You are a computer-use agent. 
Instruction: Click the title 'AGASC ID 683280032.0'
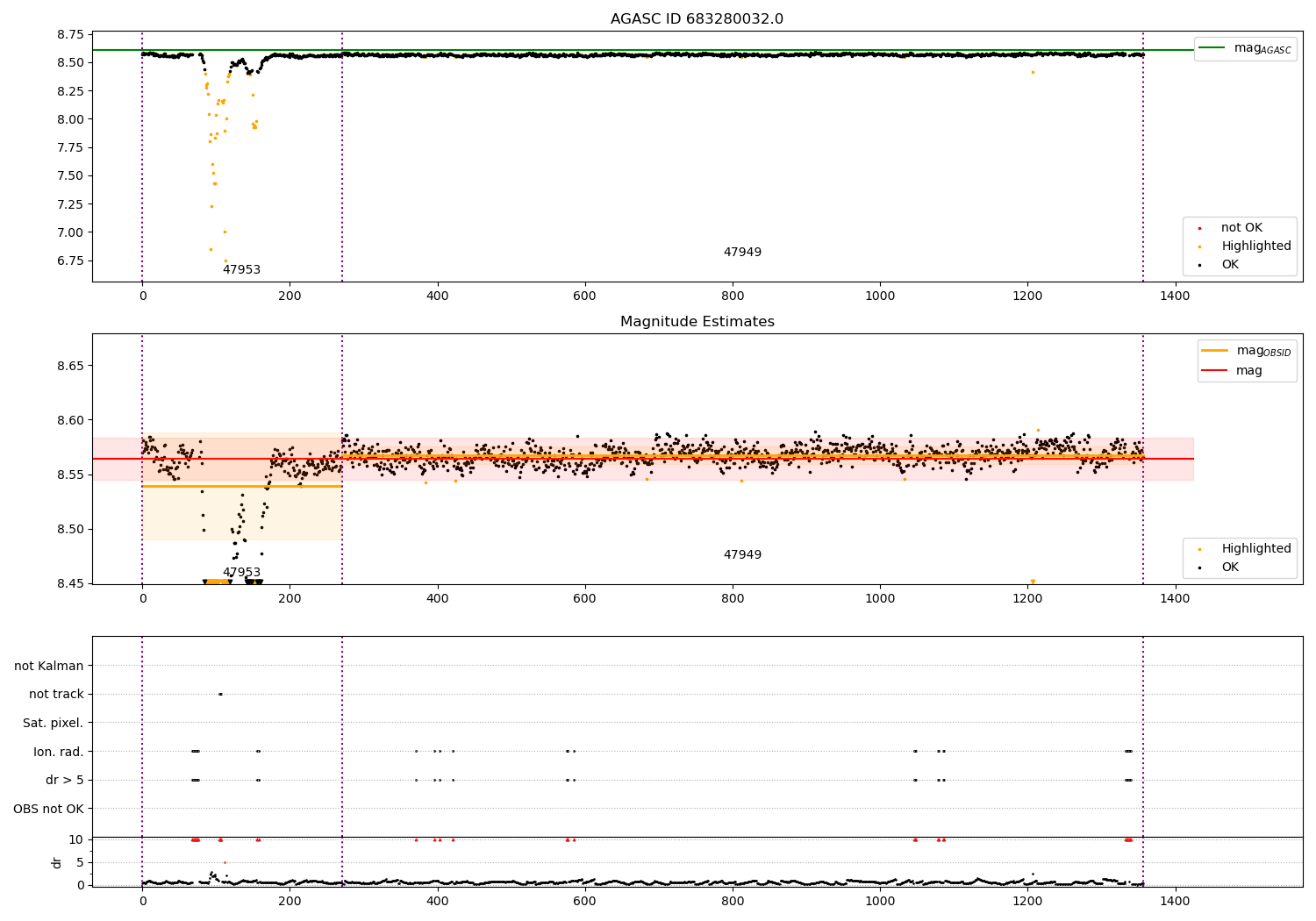pyautogui.click(x=697, y=19)
